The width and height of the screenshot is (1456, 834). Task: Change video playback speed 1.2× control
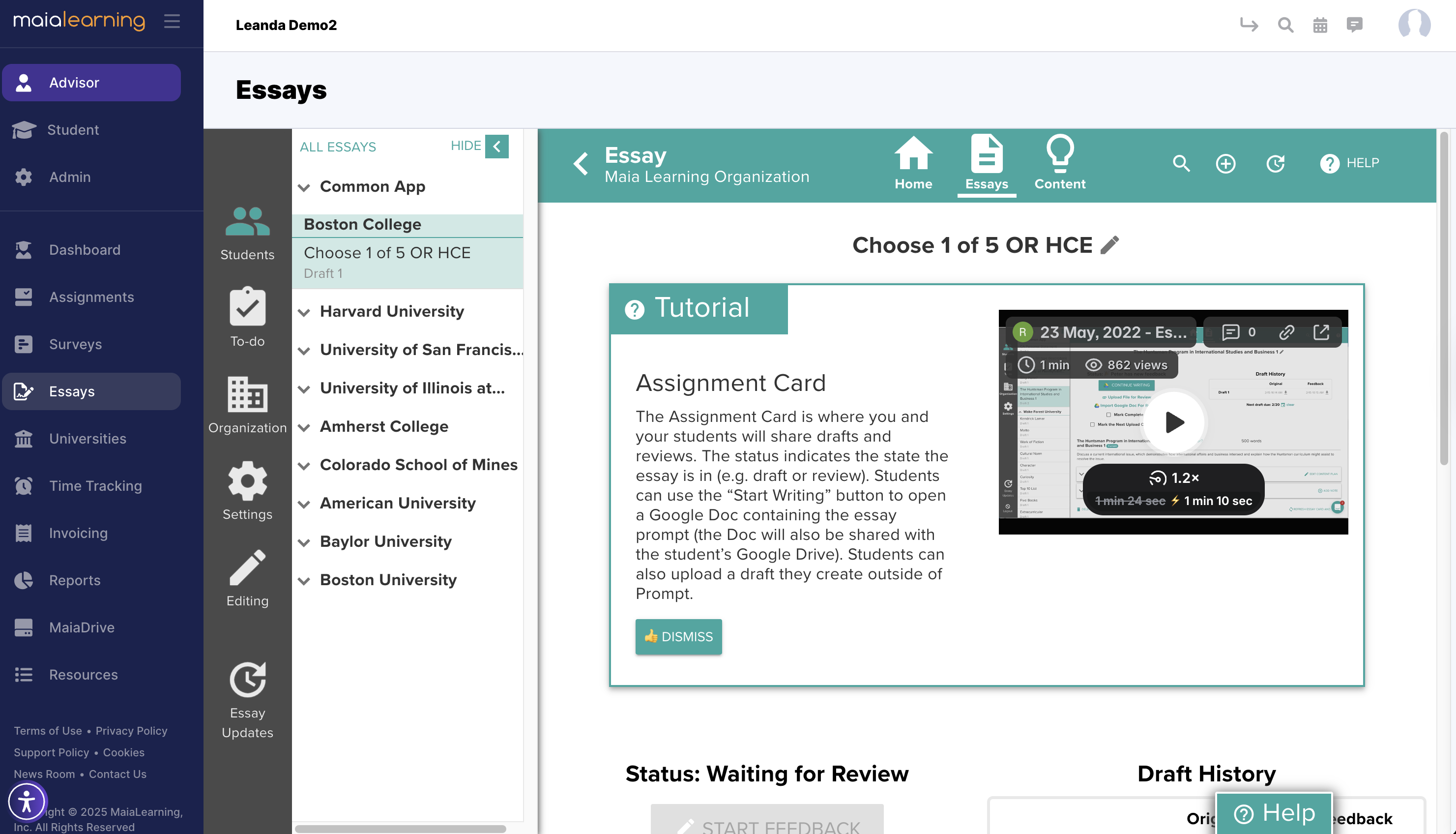click(1174, 477)
